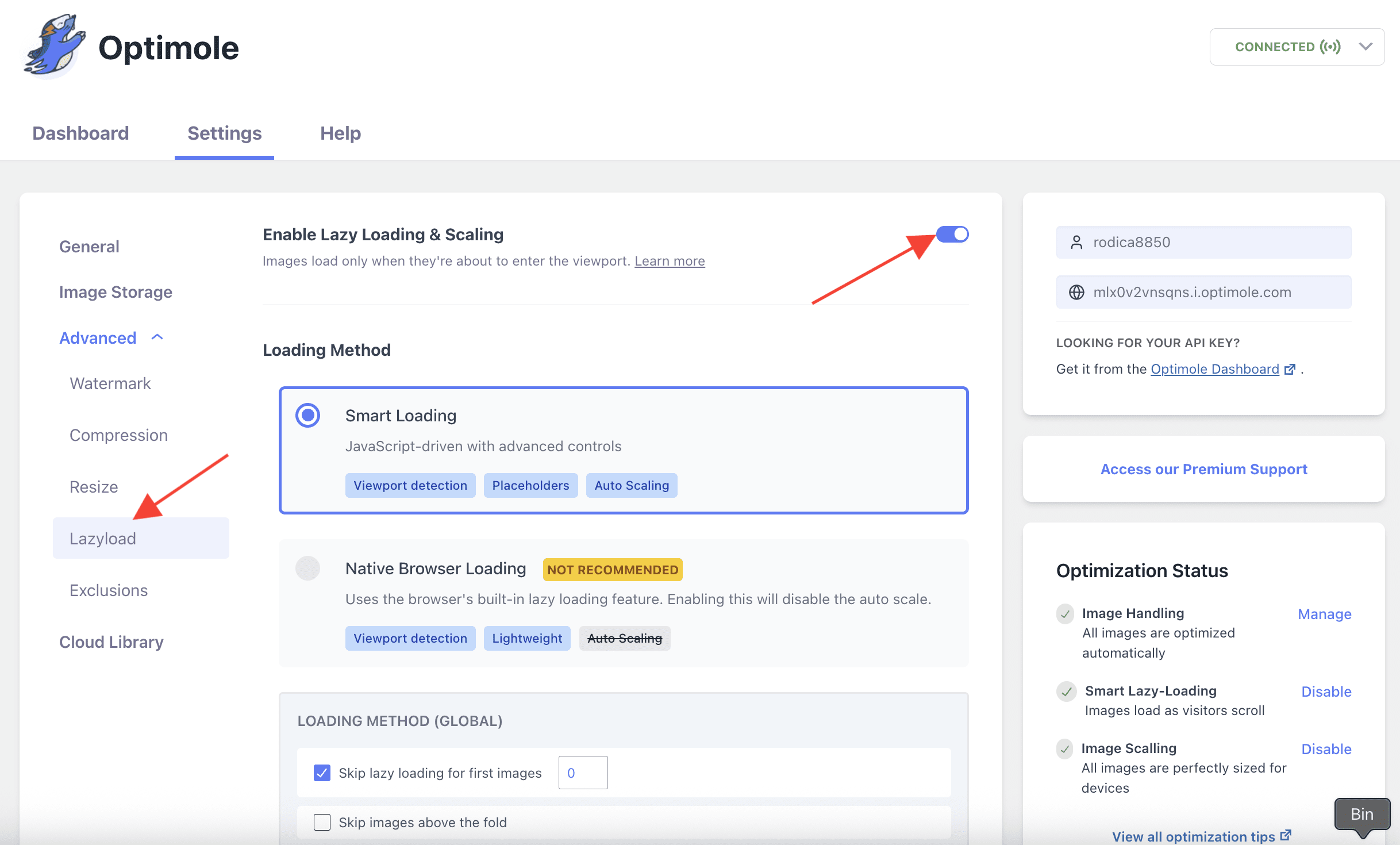This screenshot has height=845, width=1400.
Task: Click the external link icon after Optimole Dashboard
Action: pos(1290,369)
